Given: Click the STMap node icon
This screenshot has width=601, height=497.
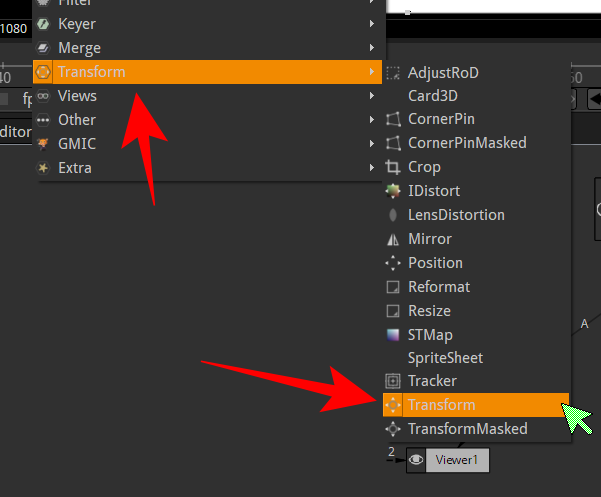Looking at the screenshot, I should (393, 335).
